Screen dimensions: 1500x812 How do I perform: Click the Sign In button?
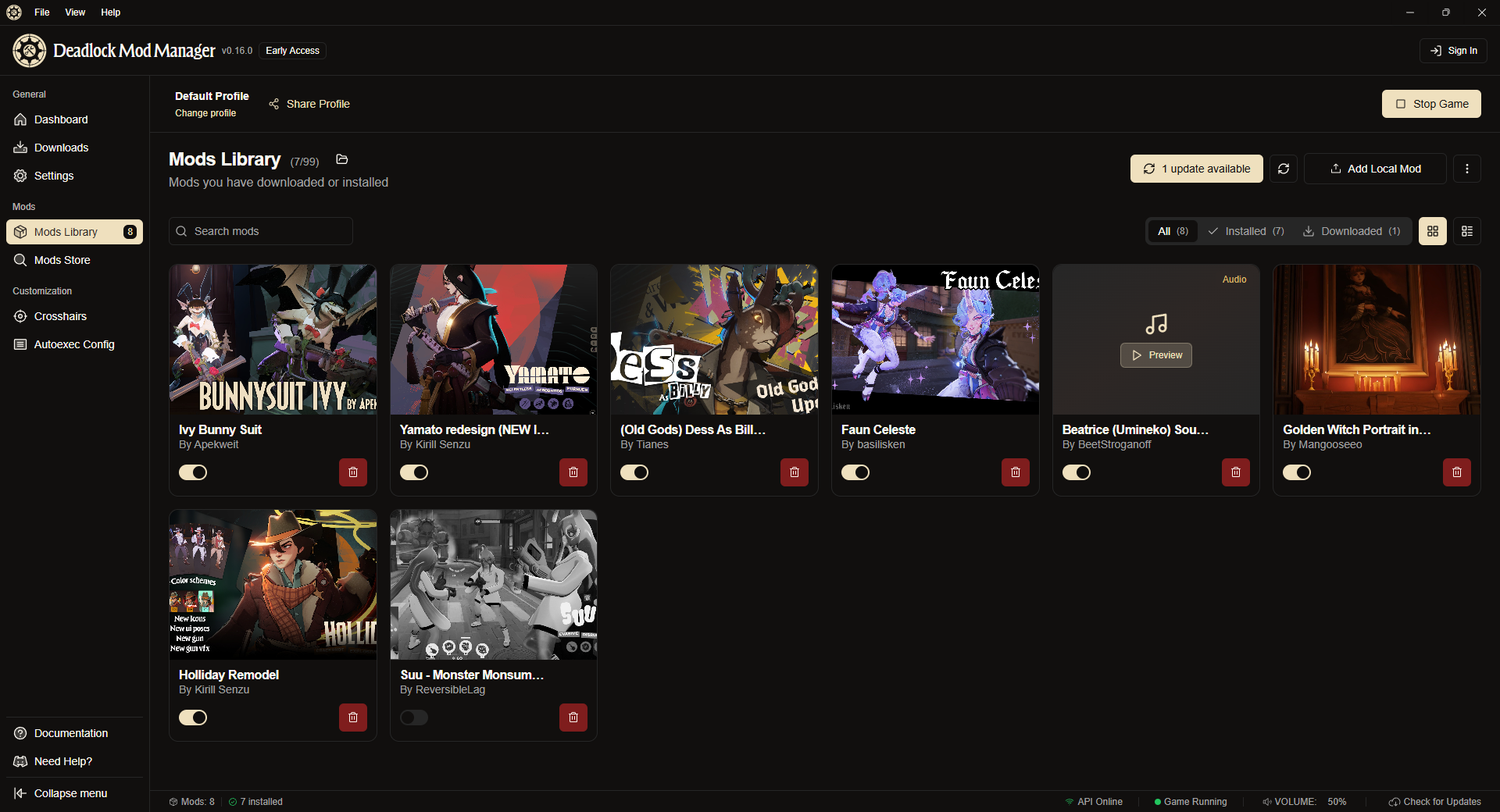[1453, 51]
